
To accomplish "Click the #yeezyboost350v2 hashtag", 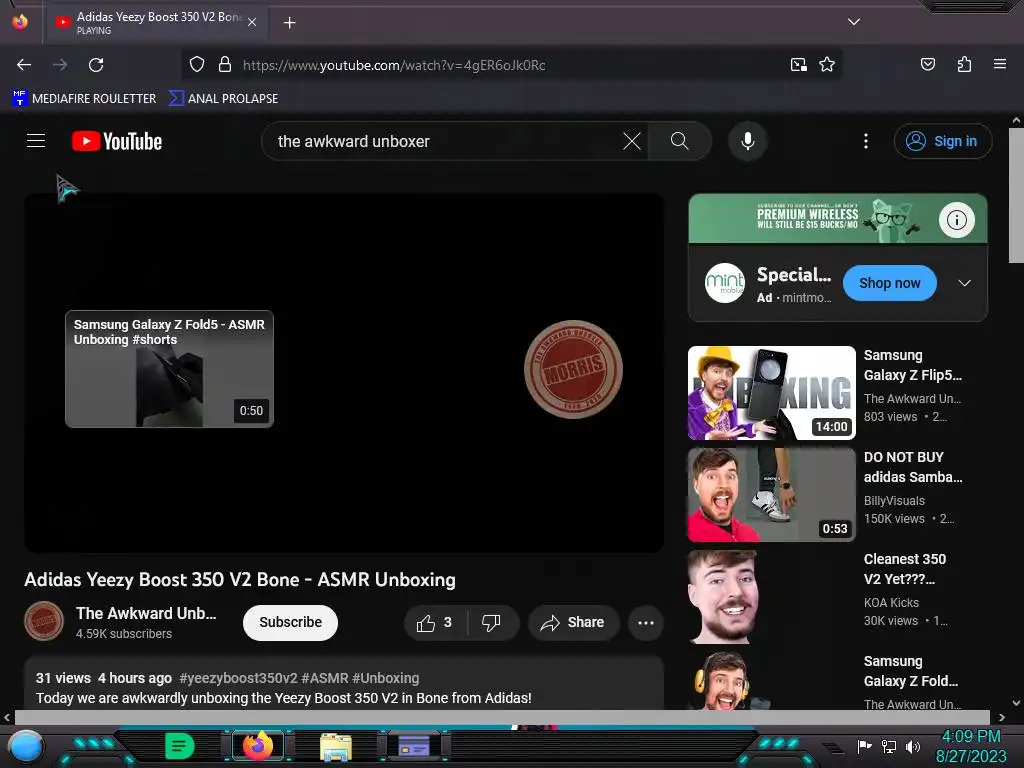I will click(238, 678).
